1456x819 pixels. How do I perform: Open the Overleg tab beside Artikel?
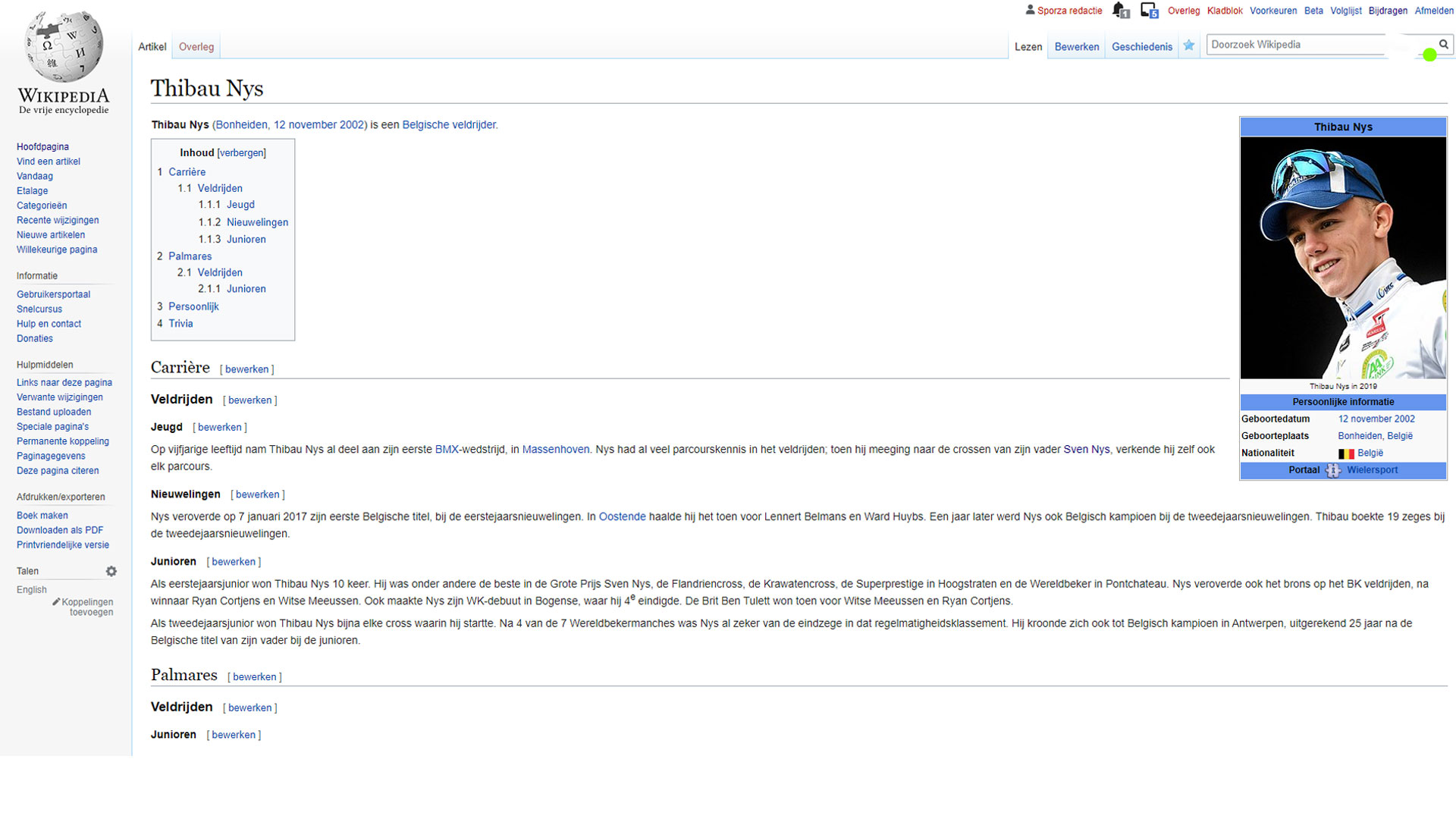coord(196,47)
